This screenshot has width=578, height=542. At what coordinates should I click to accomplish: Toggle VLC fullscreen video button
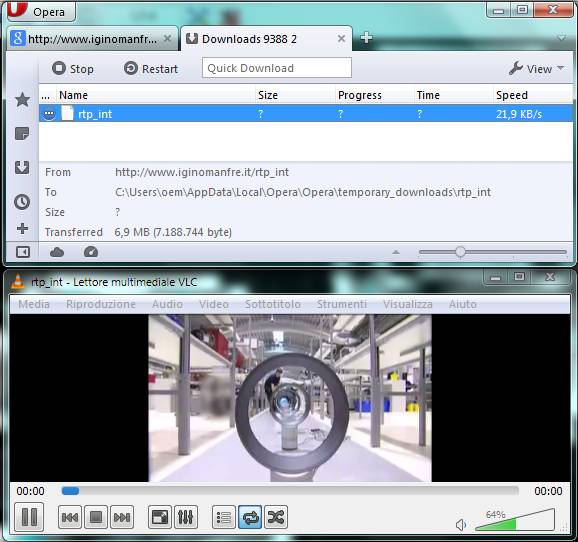[160, 517]
